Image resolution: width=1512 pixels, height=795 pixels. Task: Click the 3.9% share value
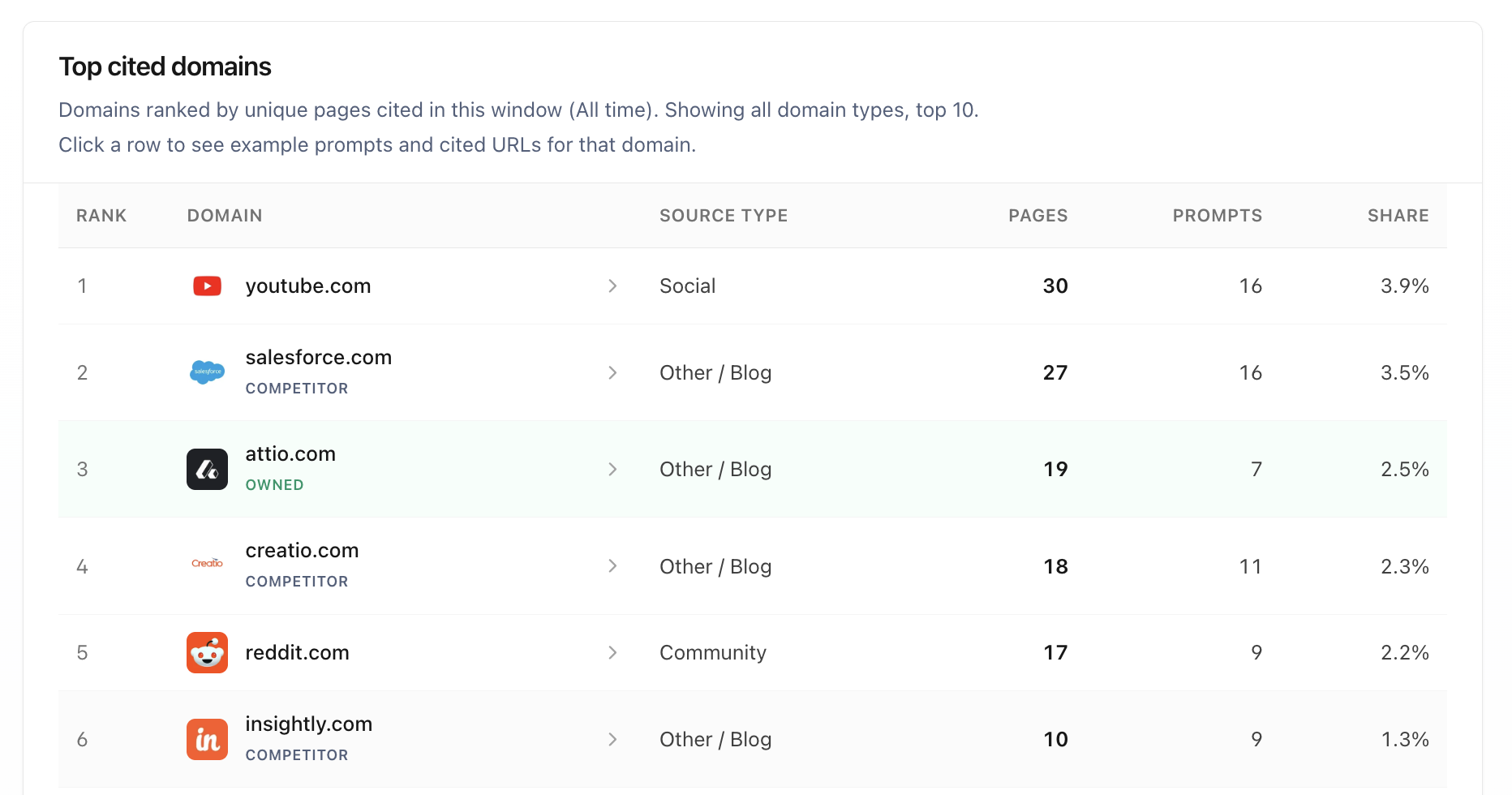pos(1405,286)
